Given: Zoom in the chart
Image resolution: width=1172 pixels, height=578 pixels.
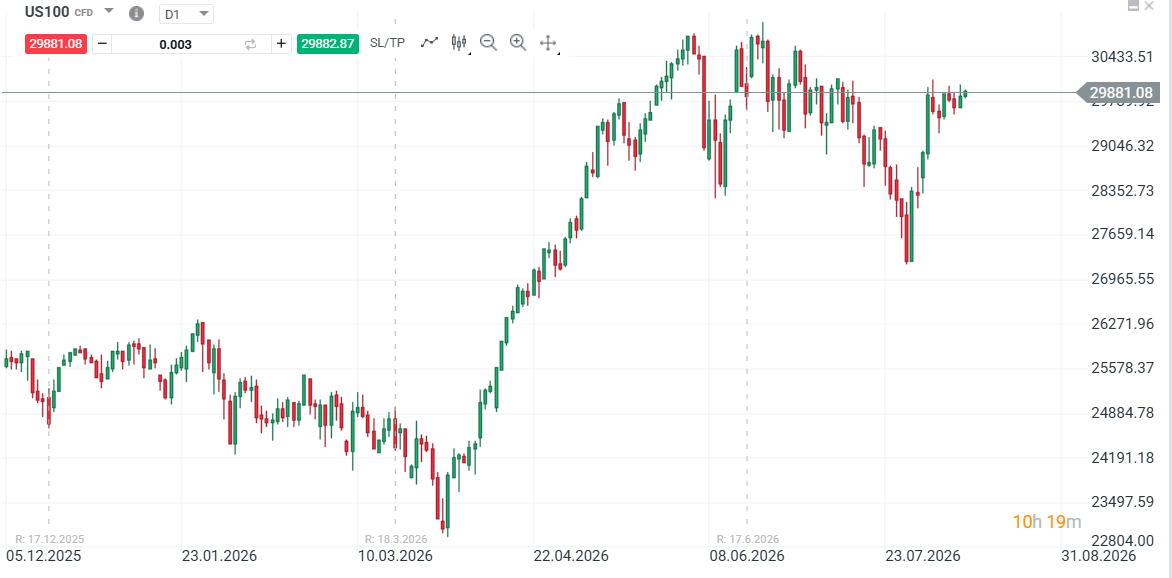Looking at the screenshot, I should (x=518, y=43).
